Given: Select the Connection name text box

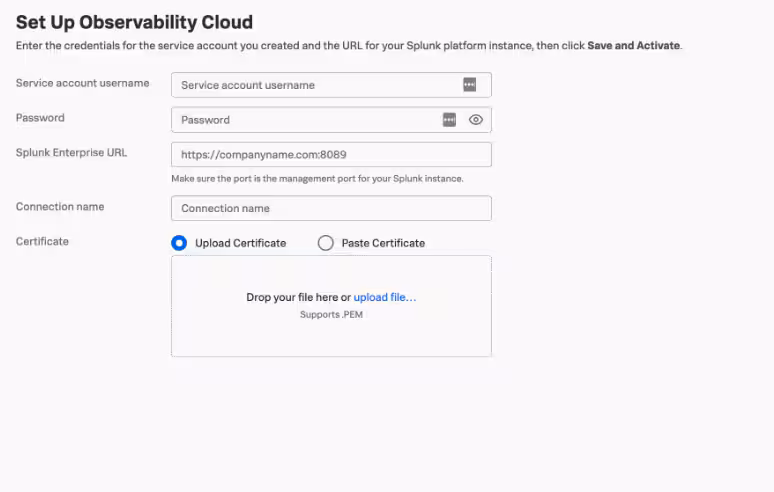Looking at the screenshot, I should pos(331,208).
